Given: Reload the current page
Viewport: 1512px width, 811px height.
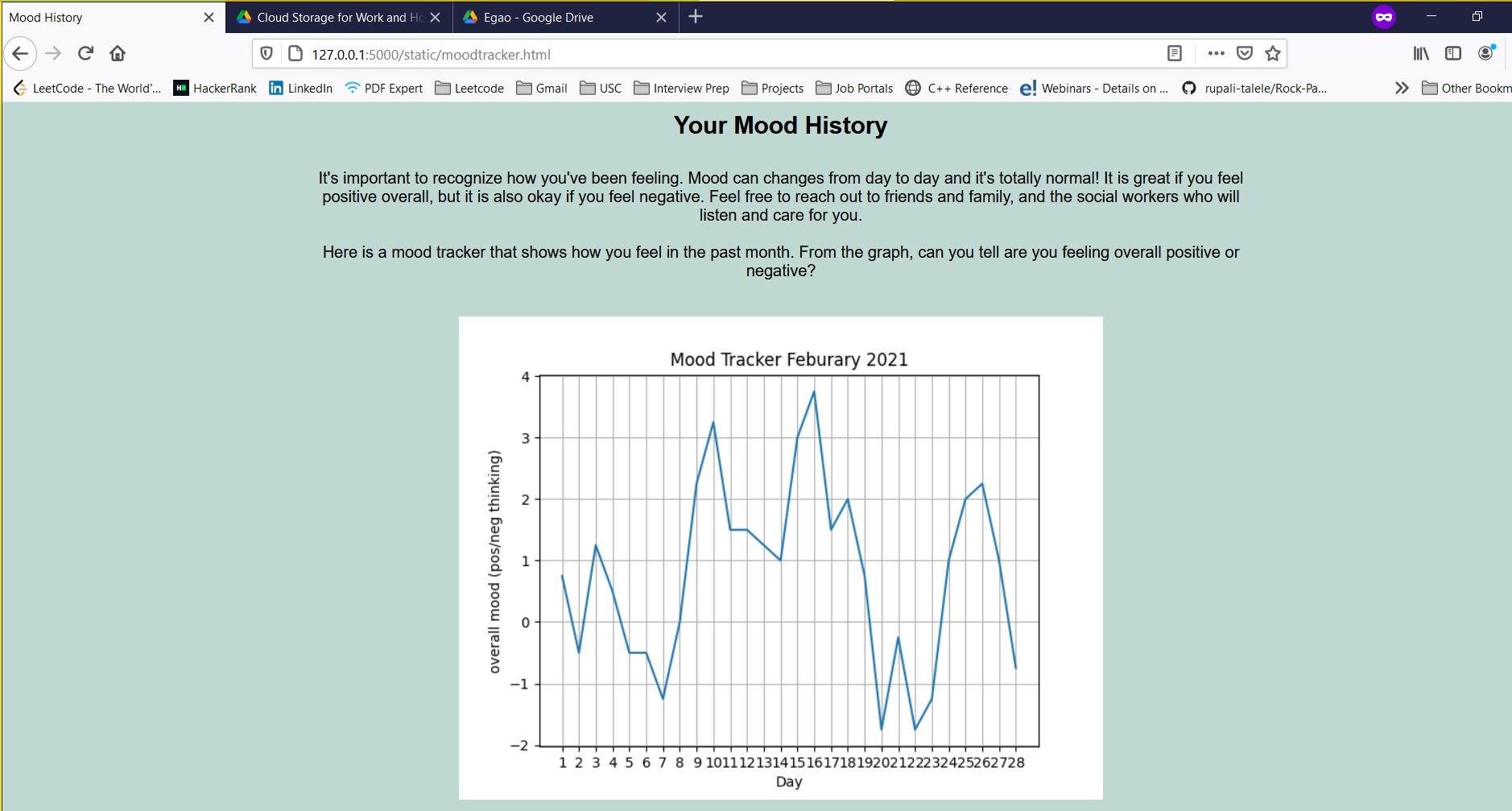Looking at the screenshot, I should 85,54.
